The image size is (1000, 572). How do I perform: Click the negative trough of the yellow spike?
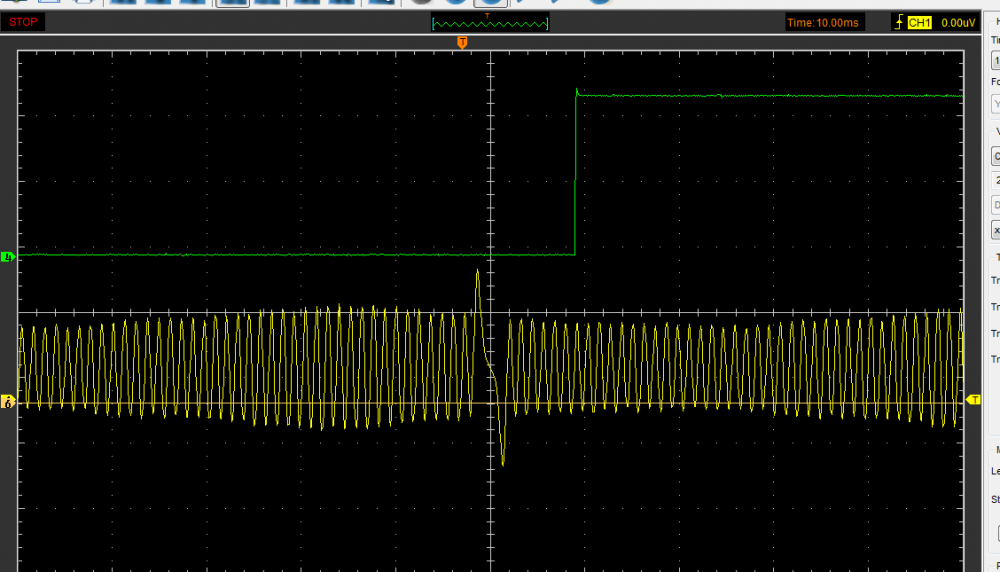(x=502, y=463)
